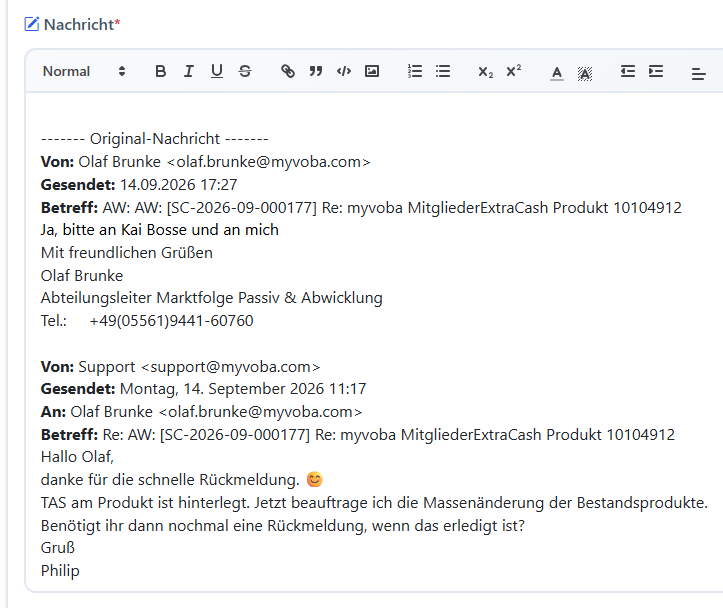The width and height of the screenshot is (723, 608).
Task: Click the Original-Nachricht separator line
Action: pos(154,139)
